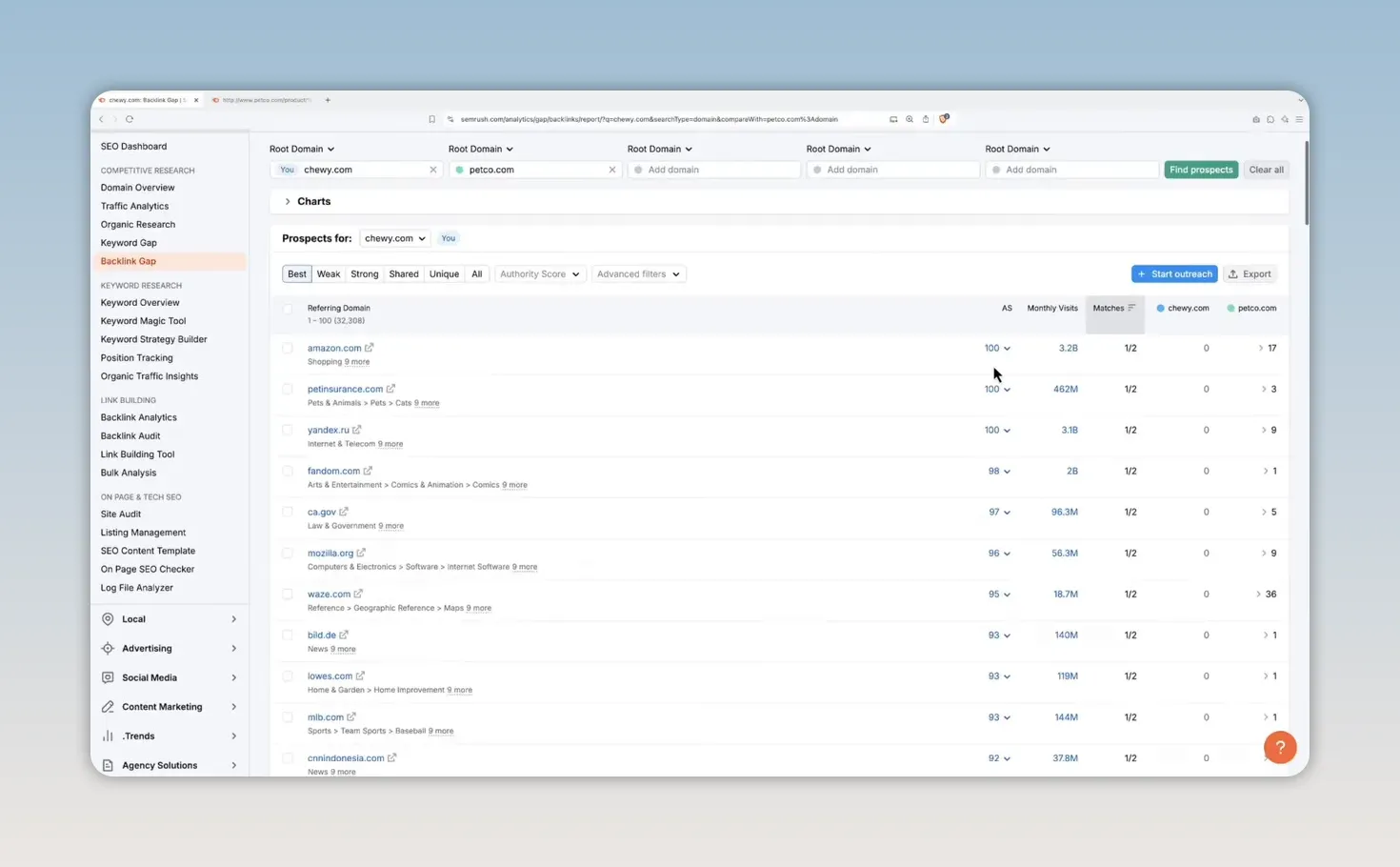Open external link icon next to ca.gov

click(x=344, y=512)
